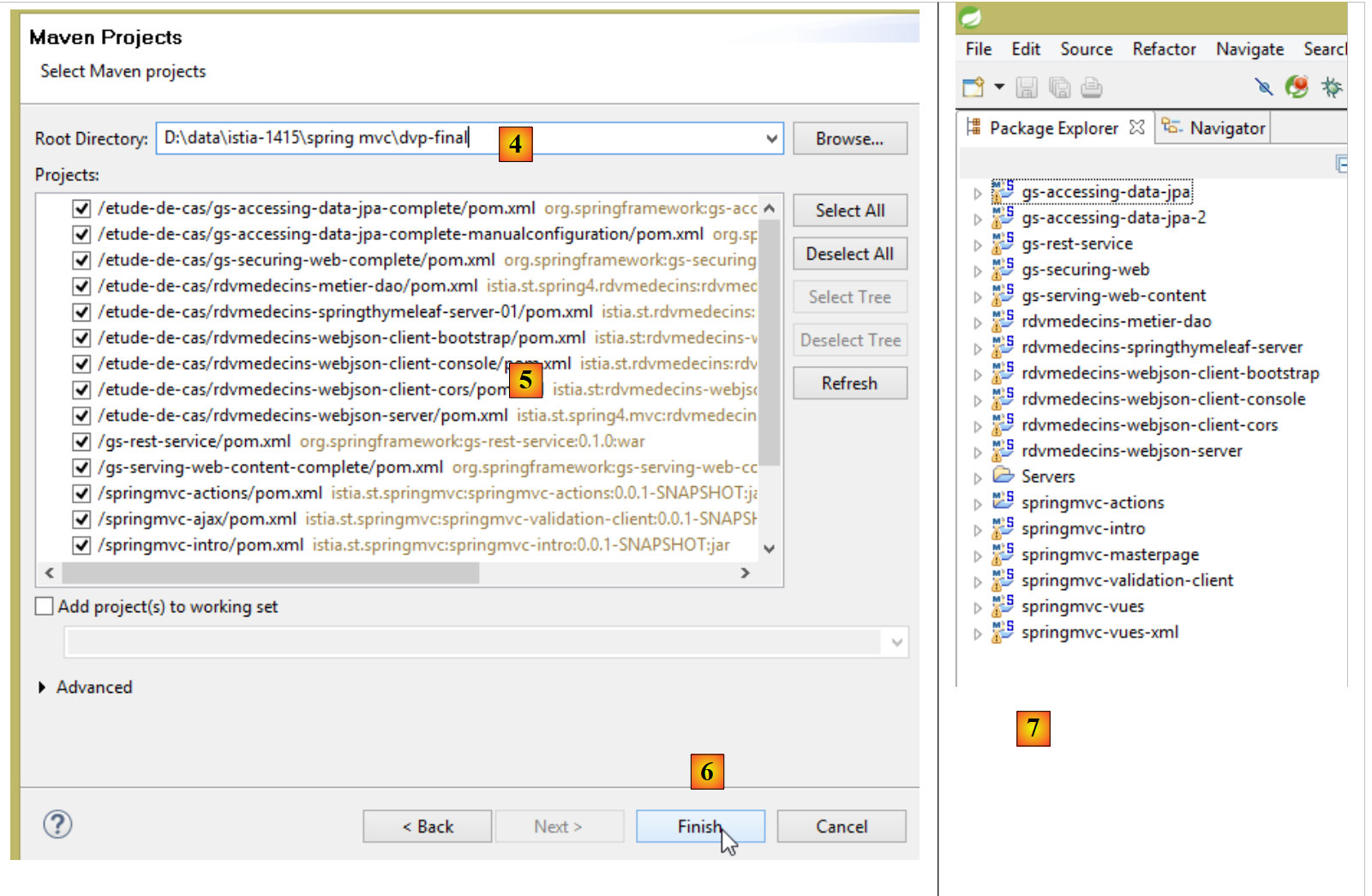
Task: Click the Save toolbar icon
Action: click(x=1027, y=87)
